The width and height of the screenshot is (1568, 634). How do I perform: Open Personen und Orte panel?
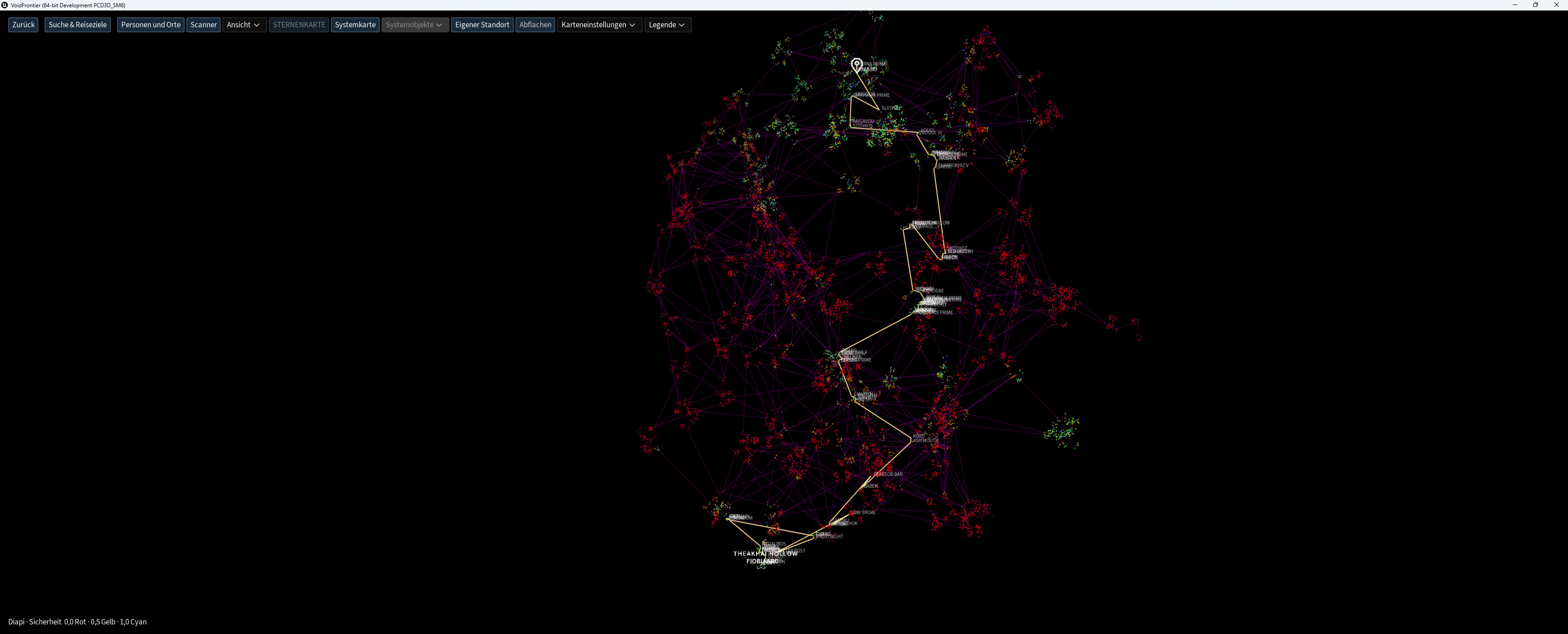[150, 25]
